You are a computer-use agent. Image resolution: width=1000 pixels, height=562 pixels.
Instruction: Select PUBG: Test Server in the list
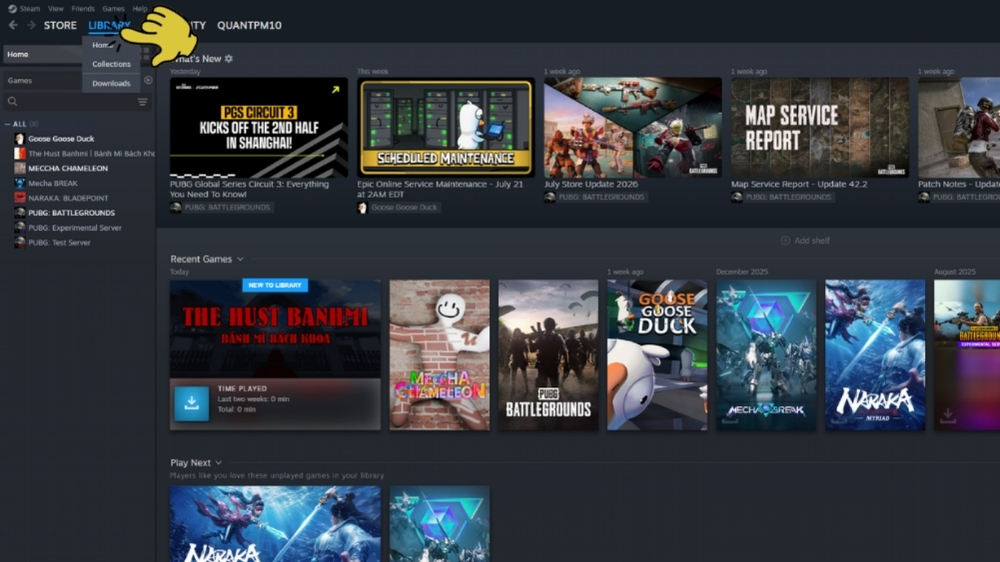pyautogui.click(x=59, y=242)
